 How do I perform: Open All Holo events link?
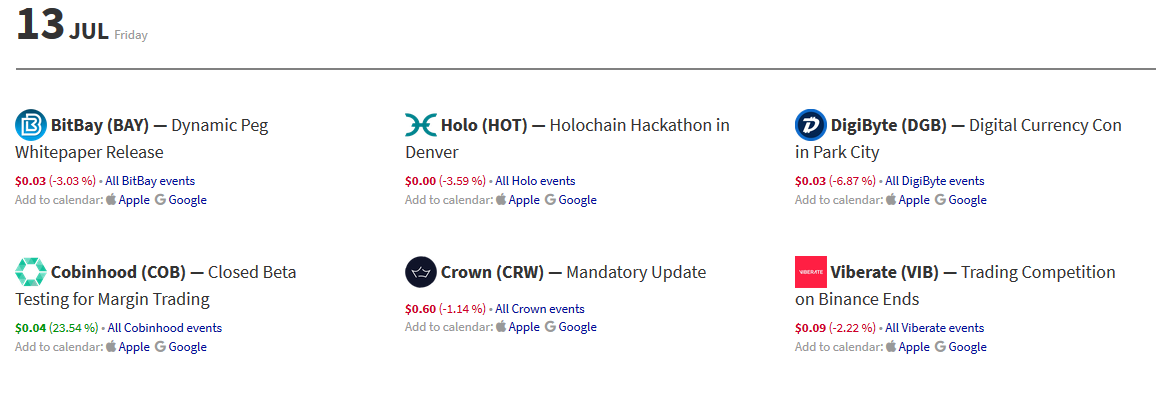pos(535,181)
